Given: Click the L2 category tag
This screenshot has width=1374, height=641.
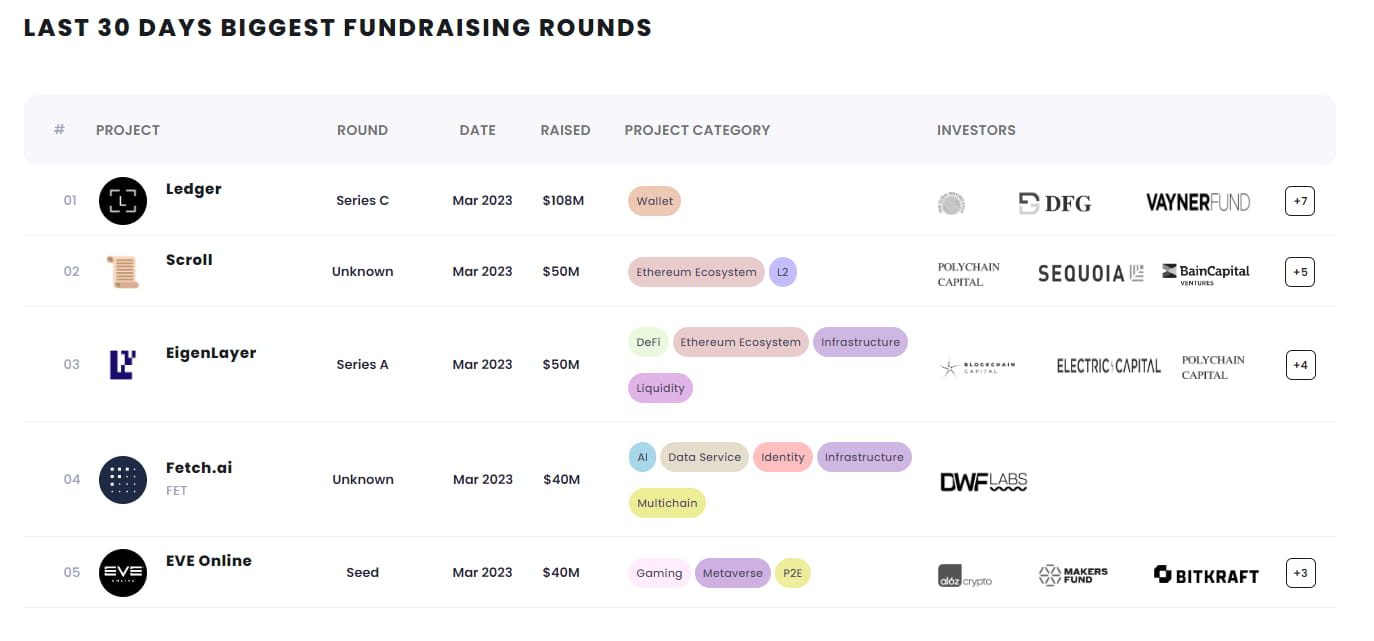Looking at the screenshot, I should click(x=782, y=272).
